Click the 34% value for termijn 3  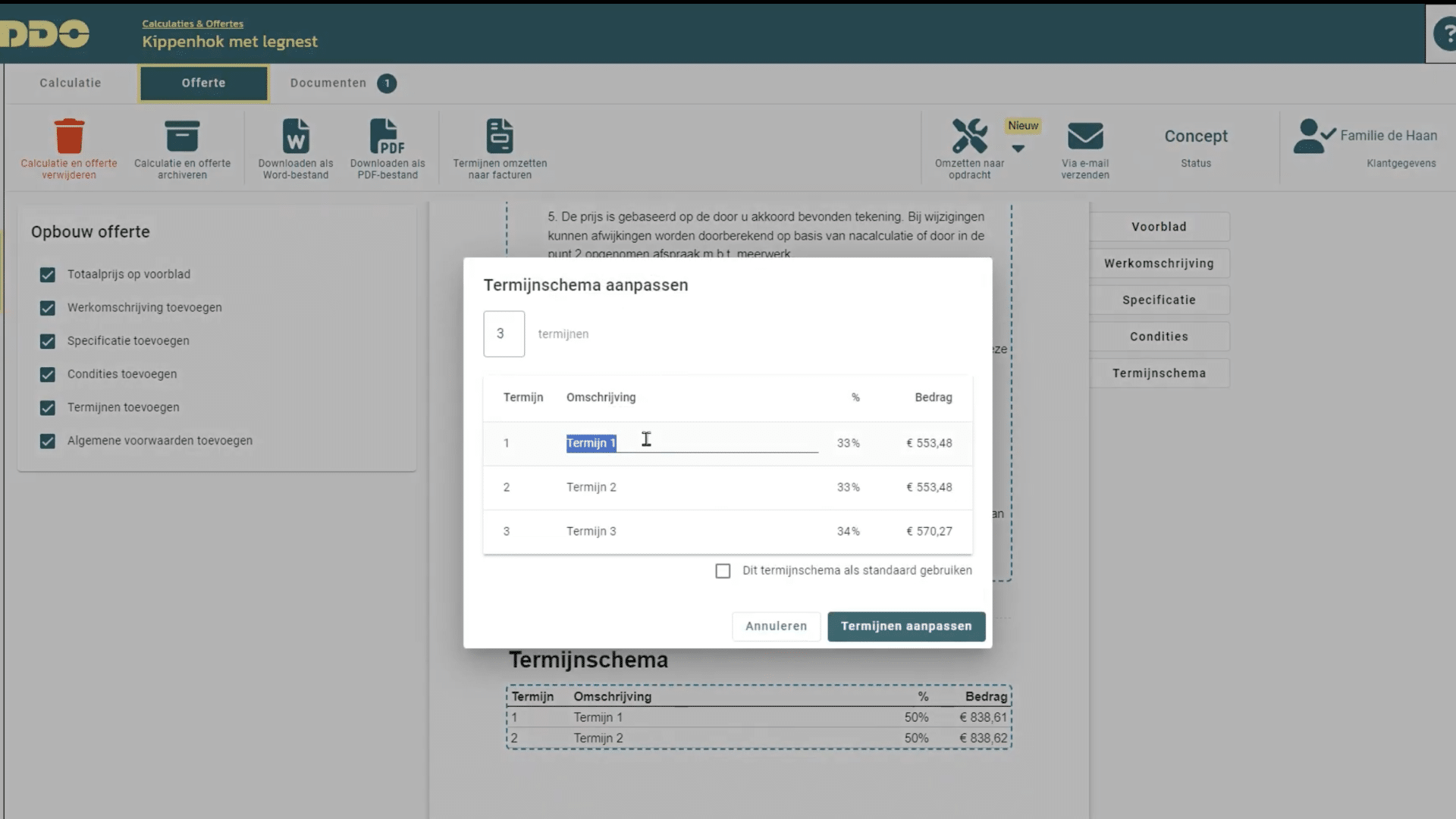point(848,532)
